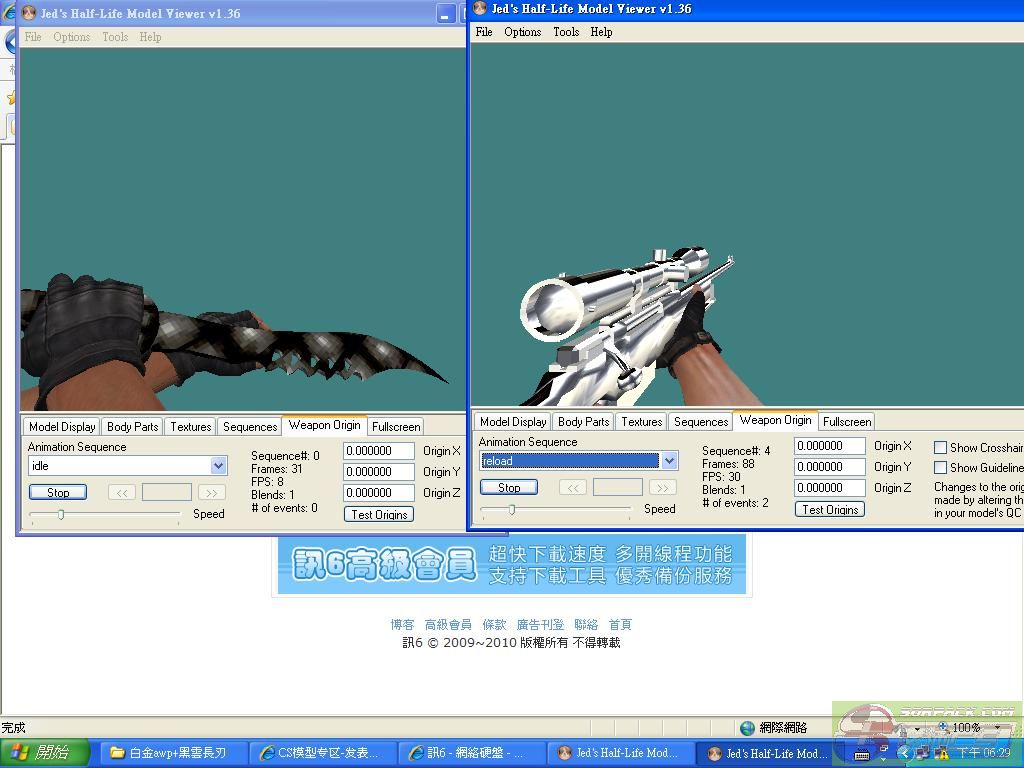1024x768 pixels.
Task: Open 白金awp+黑雲長刃 folder taskbar button
Action: (175, 753)
